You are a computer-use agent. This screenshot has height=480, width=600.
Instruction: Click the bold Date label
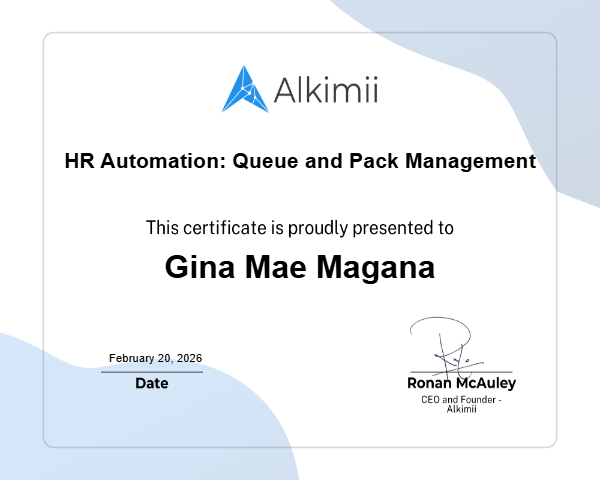(x=152, y=383)
